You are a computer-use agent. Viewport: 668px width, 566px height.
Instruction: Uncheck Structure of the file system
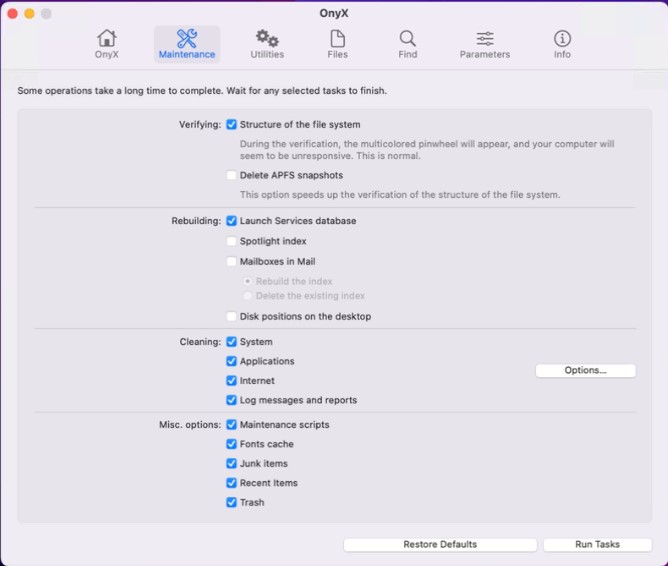pos(232,125)
